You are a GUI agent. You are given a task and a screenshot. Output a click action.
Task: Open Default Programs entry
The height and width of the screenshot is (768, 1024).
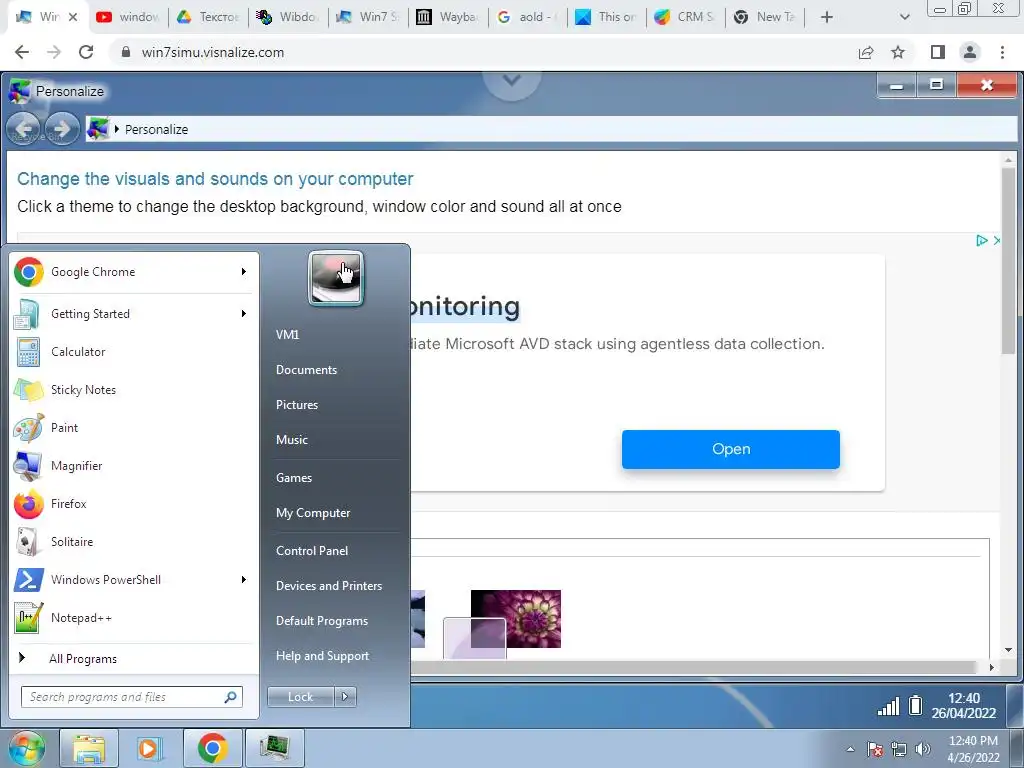point(322,621)
